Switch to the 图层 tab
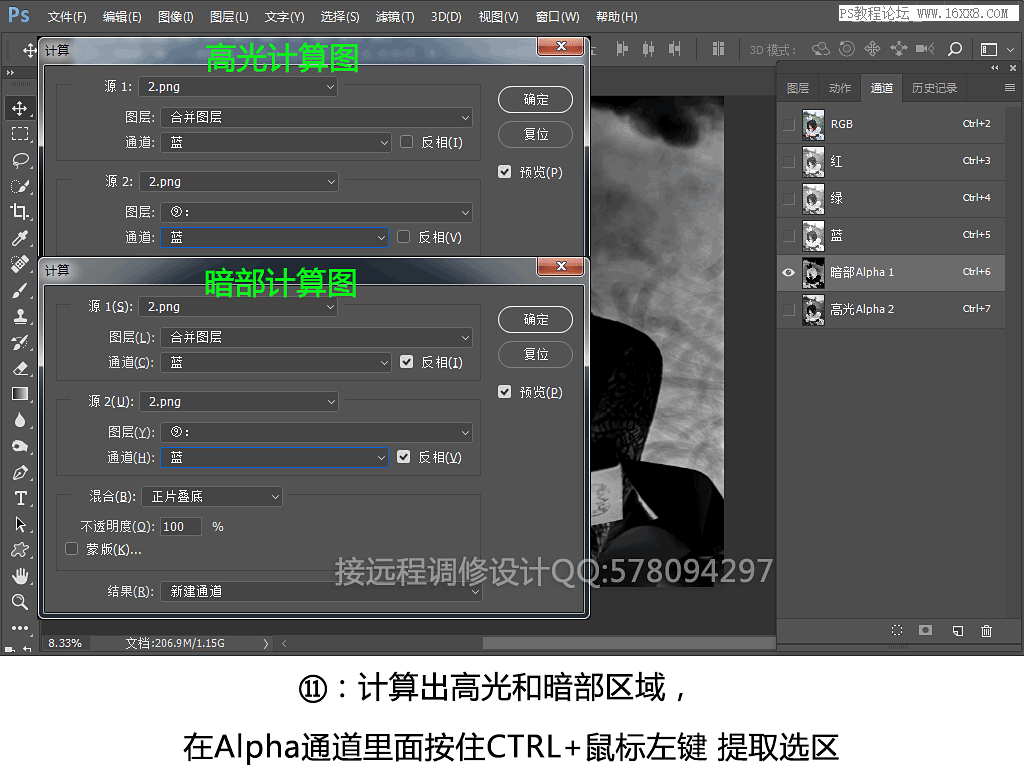 click(798, 88)
